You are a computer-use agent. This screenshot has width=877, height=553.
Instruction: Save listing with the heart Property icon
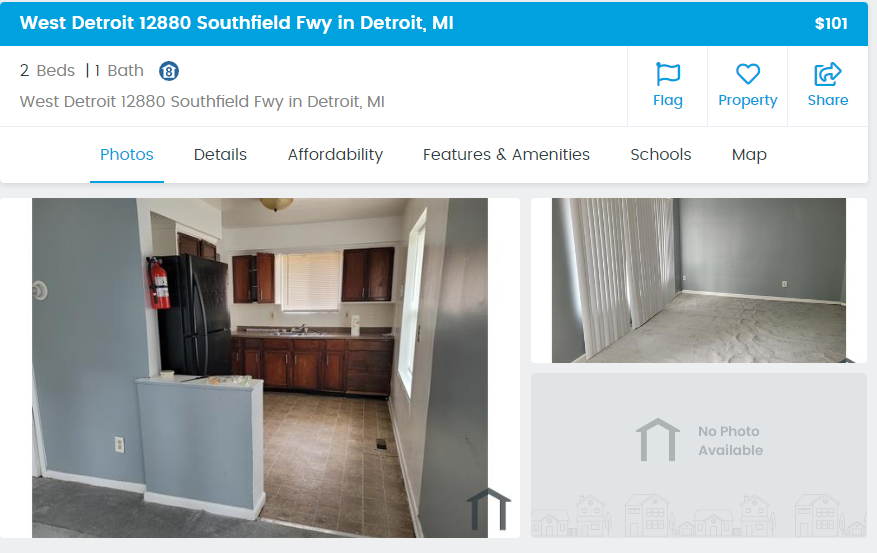click(748, 74)
